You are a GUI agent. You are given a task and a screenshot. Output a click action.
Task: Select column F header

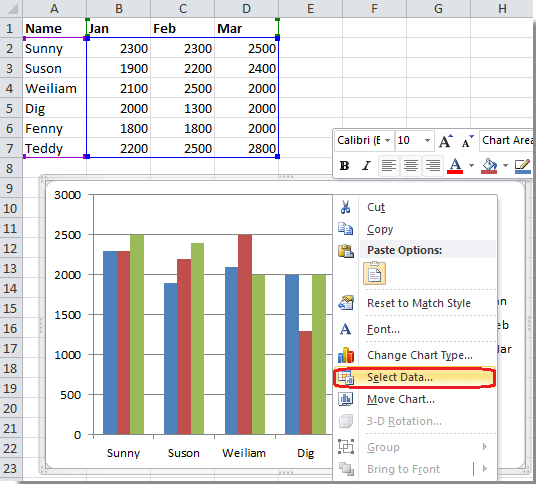[374, 8]
